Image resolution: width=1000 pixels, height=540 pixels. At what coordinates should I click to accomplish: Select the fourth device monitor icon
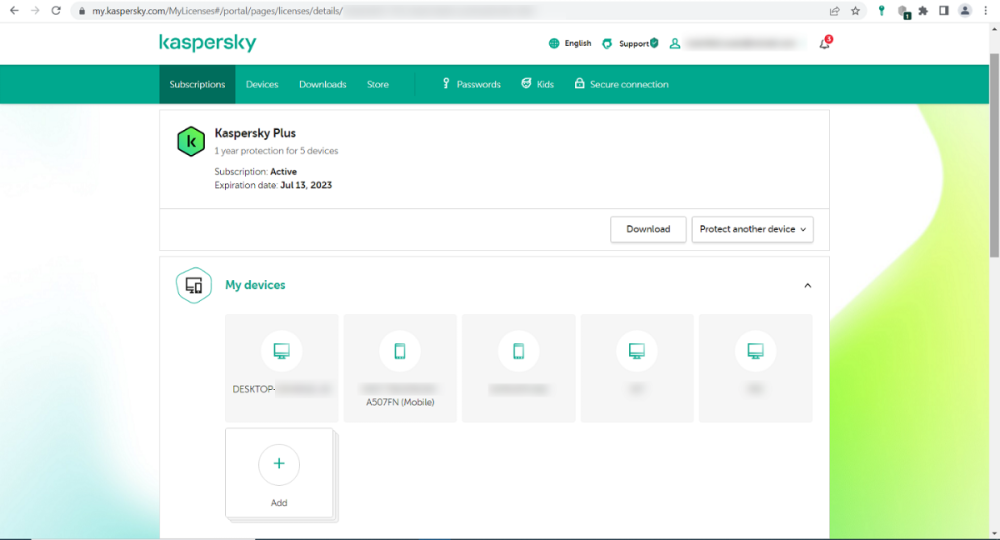click(636, 351)
